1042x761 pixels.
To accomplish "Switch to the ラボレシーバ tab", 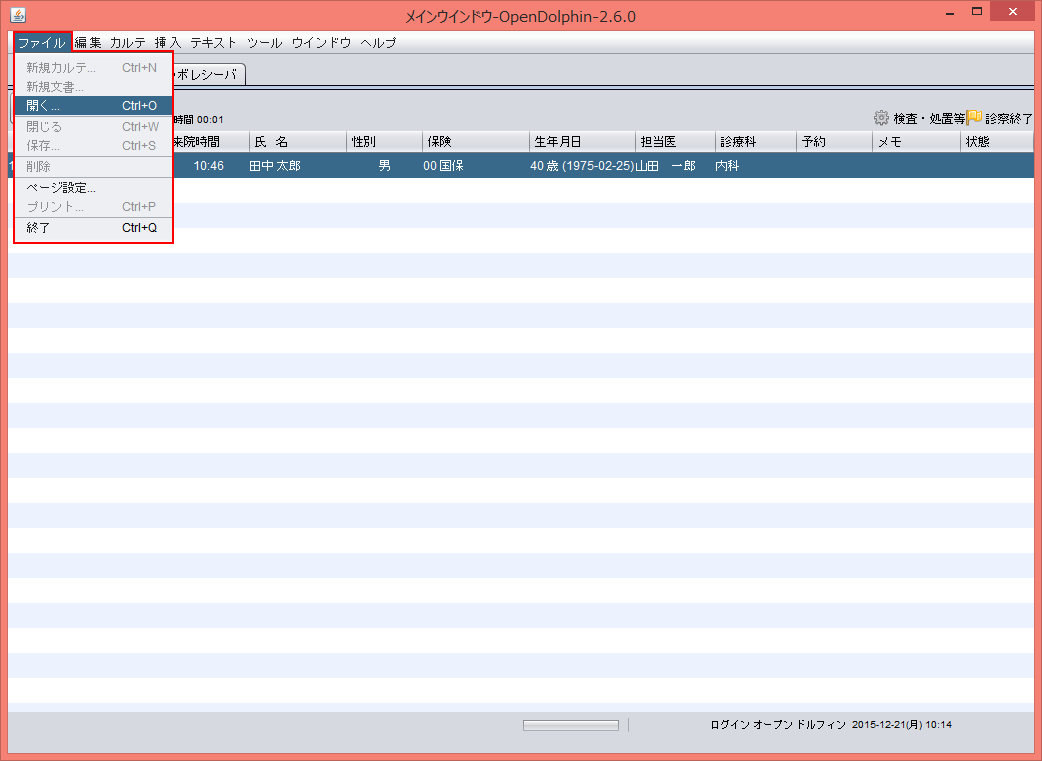I will pyautogui.click(x=208, y=74).
